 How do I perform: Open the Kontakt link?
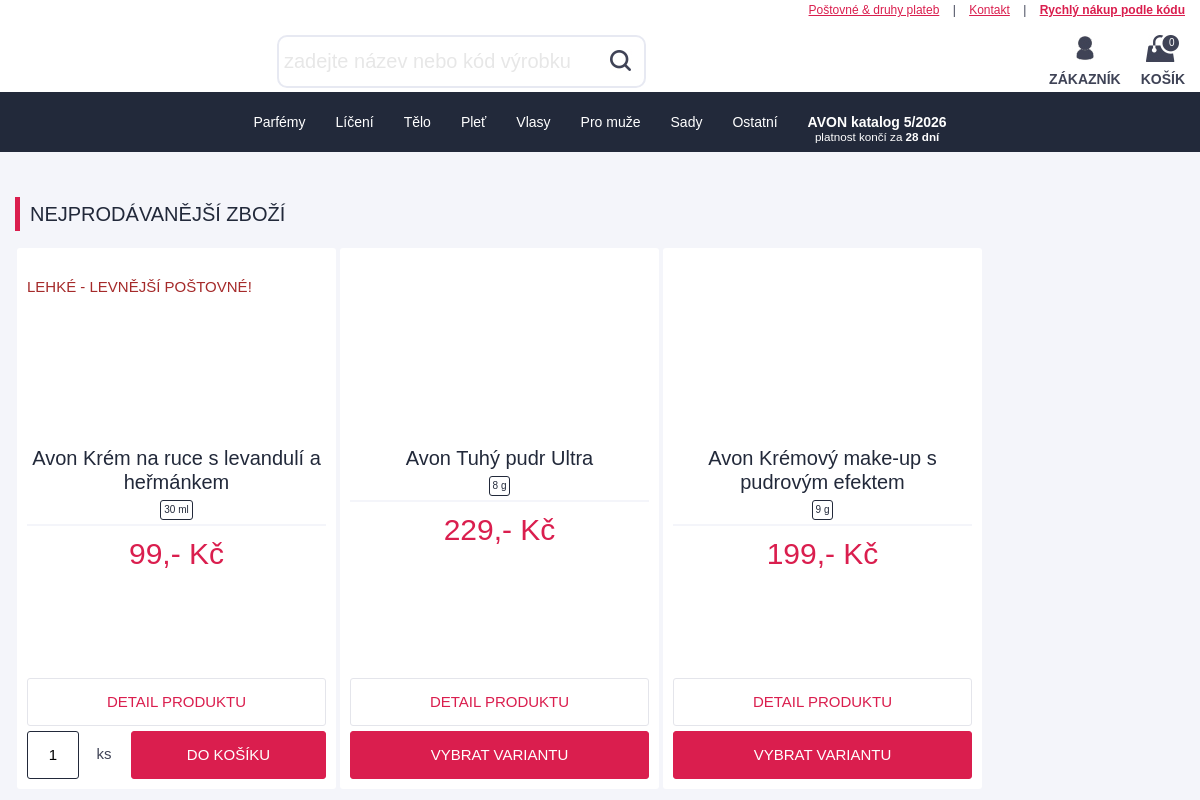click(x=989, y=10)
